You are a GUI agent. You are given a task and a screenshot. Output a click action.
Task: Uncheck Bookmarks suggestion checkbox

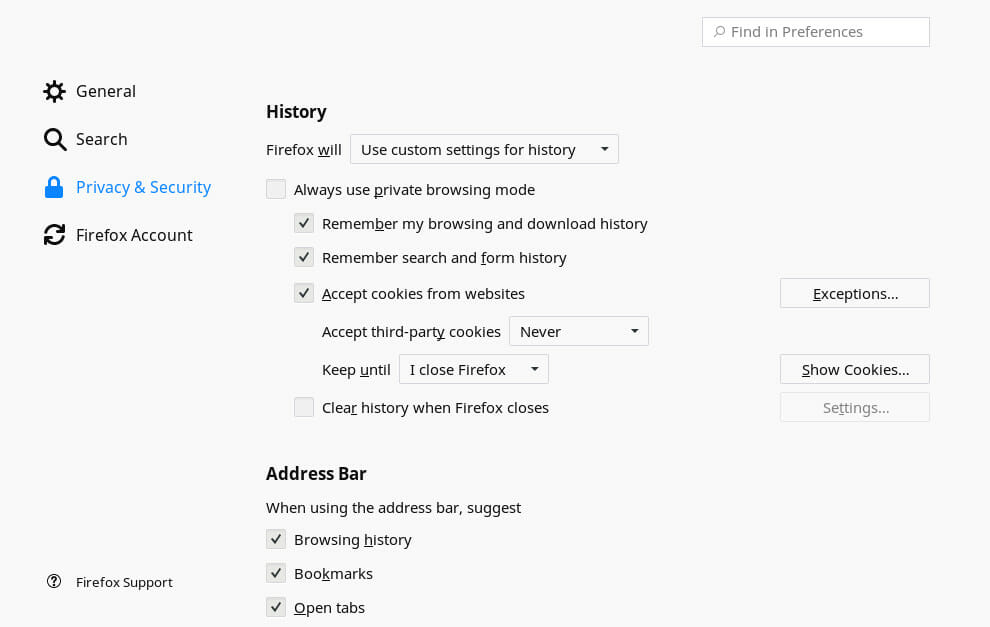[x=276, y=573]
